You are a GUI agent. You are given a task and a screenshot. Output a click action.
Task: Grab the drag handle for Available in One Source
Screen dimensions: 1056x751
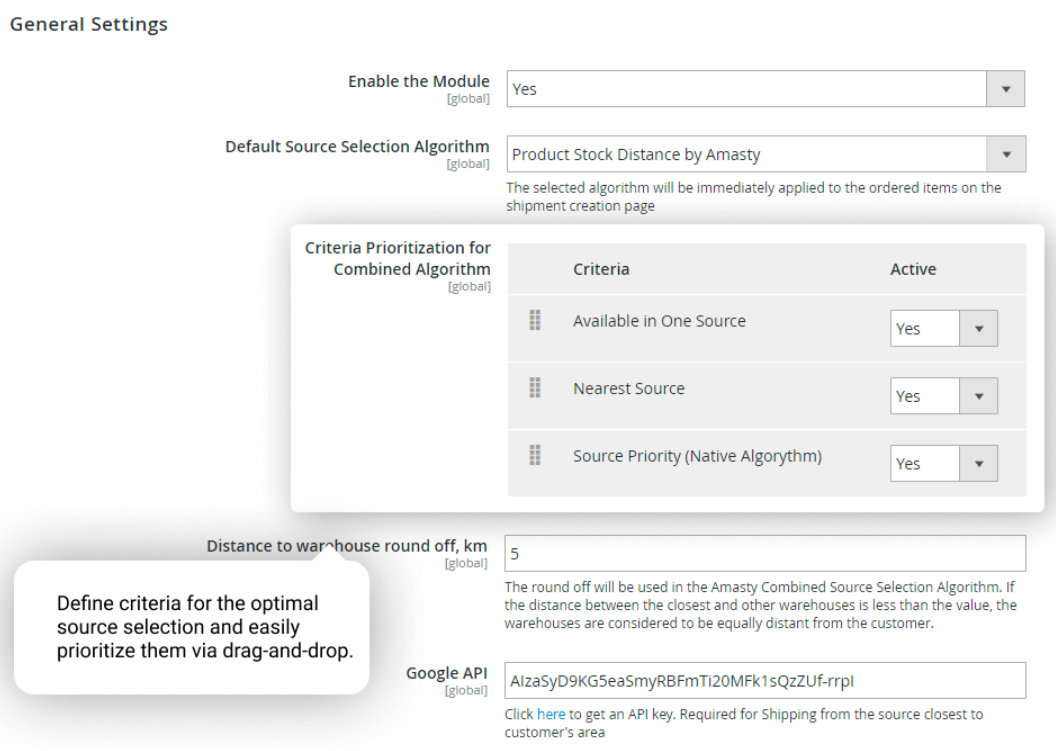point(535,321)
